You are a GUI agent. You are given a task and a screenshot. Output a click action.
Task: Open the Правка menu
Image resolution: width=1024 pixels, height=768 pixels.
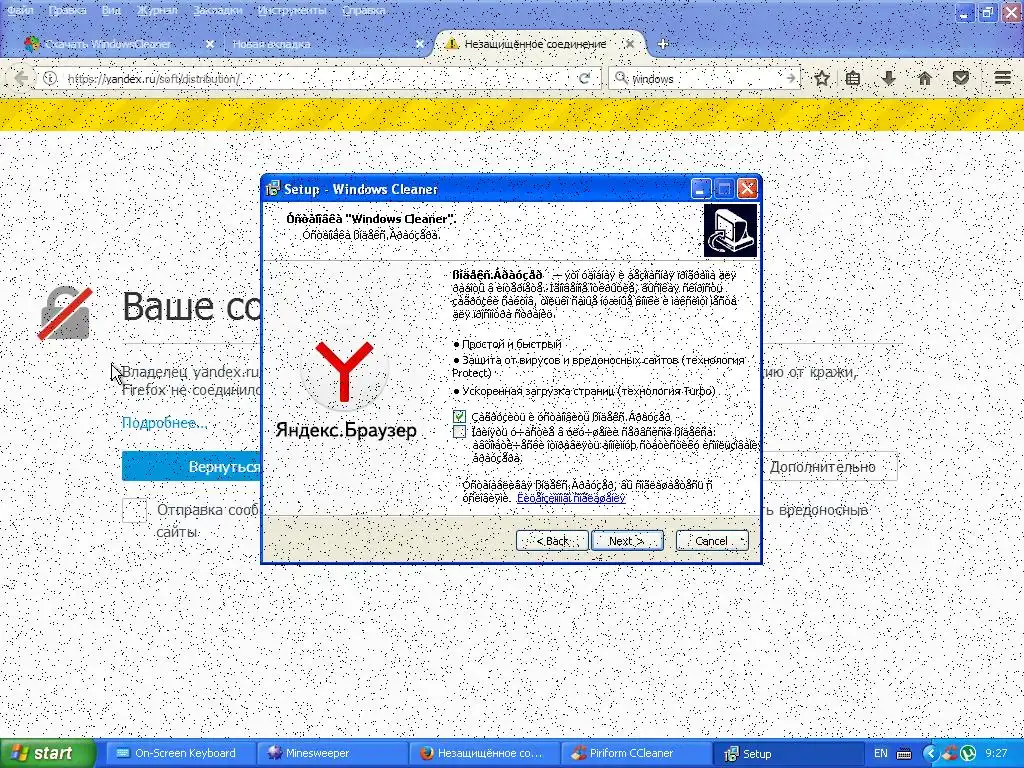[x=67, y=10]
